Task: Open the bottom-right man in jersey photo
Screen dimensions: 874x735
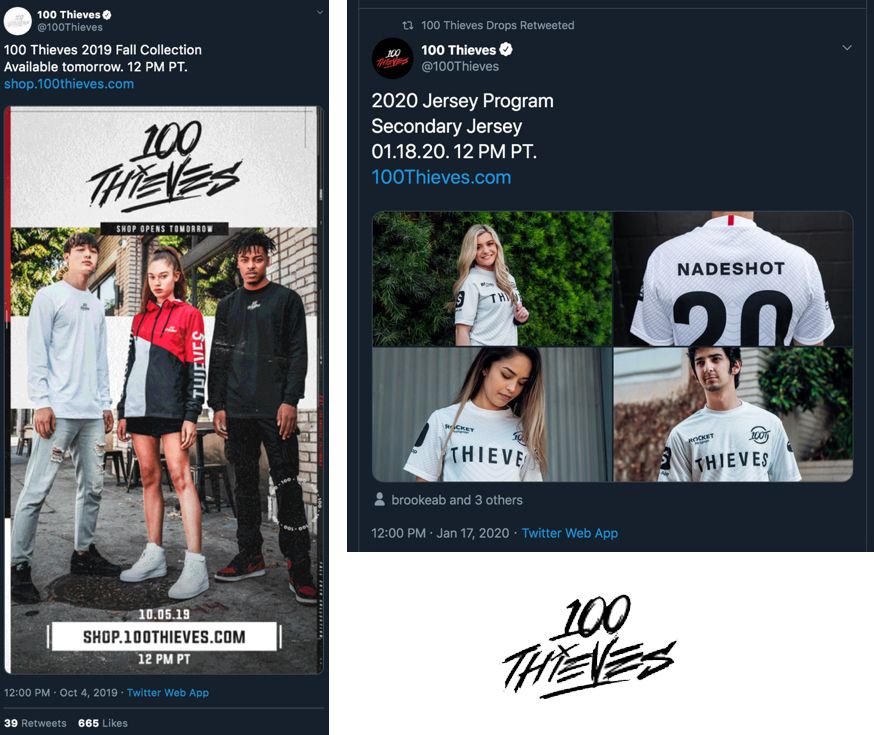Action: point(733,415)
